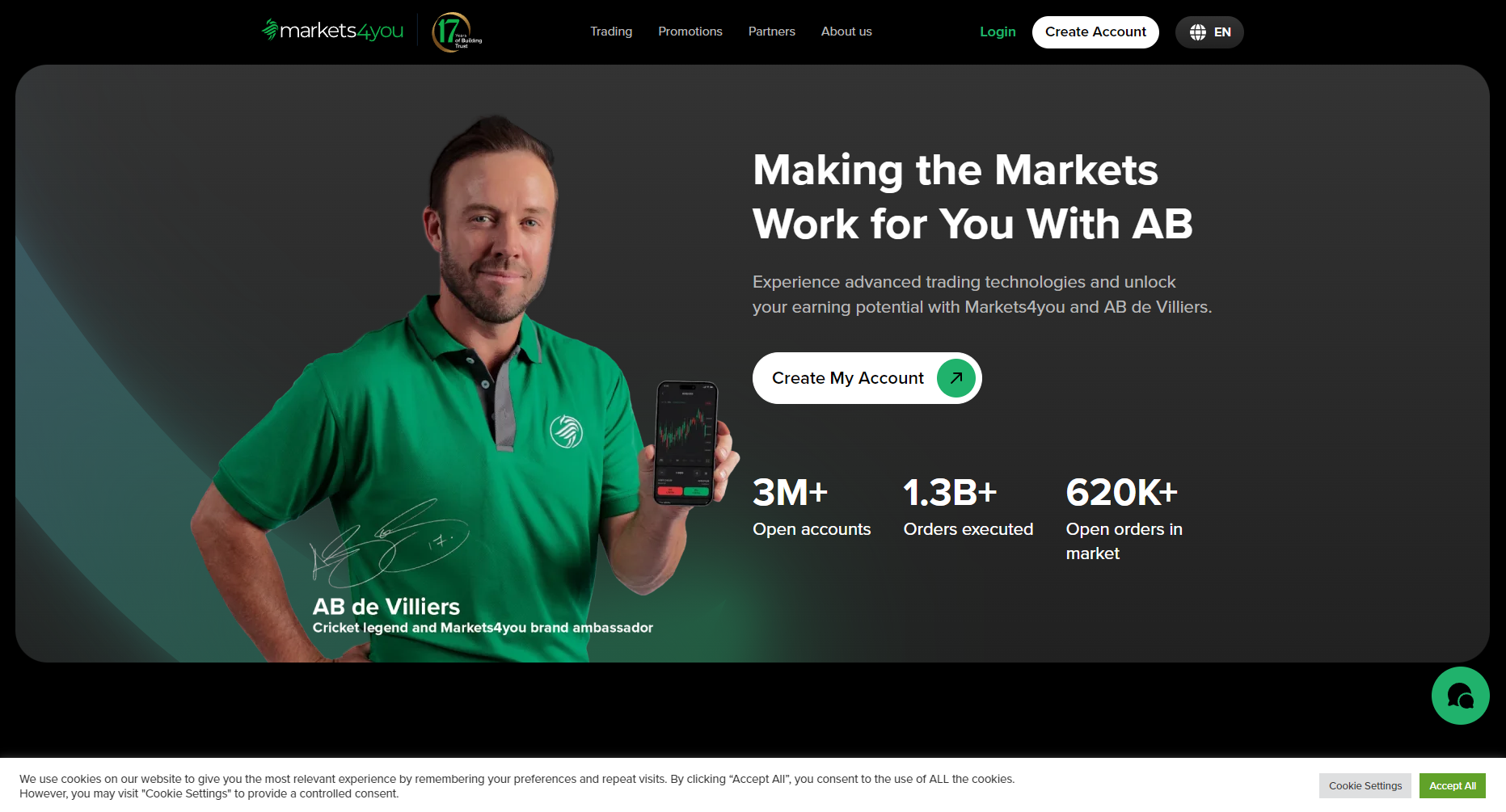Click the 620K+ Open orders in market statistic
This screenshot has width=1506, height=812.
click(1124, 519)
